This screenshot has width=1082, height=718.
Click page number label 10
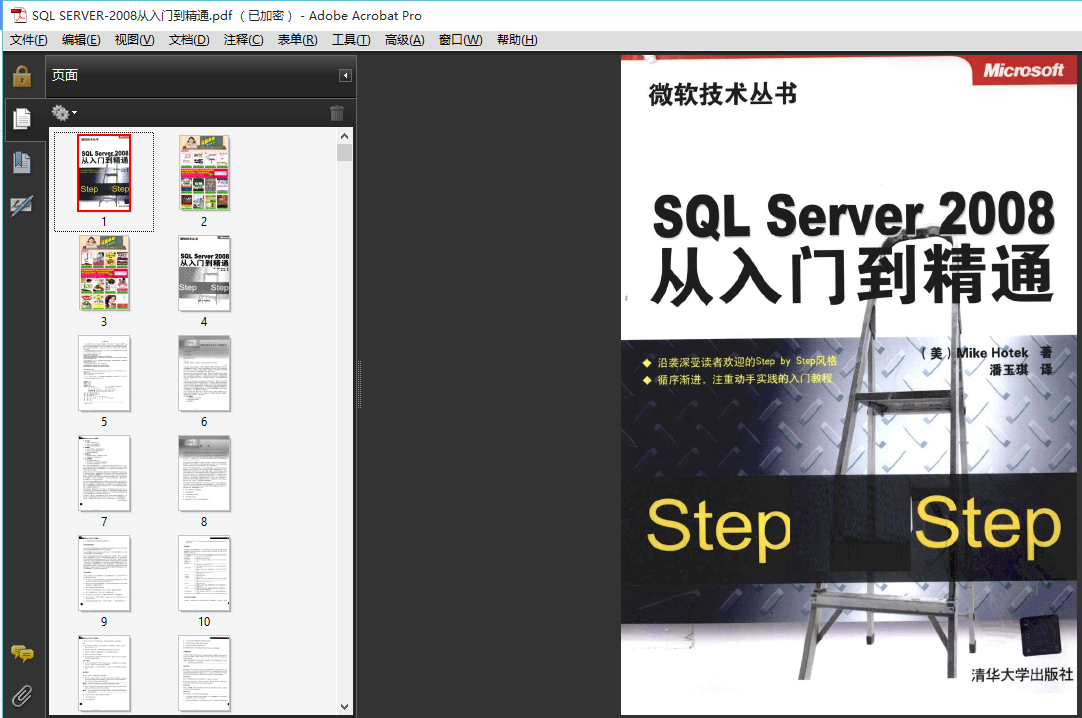[204, 621]
